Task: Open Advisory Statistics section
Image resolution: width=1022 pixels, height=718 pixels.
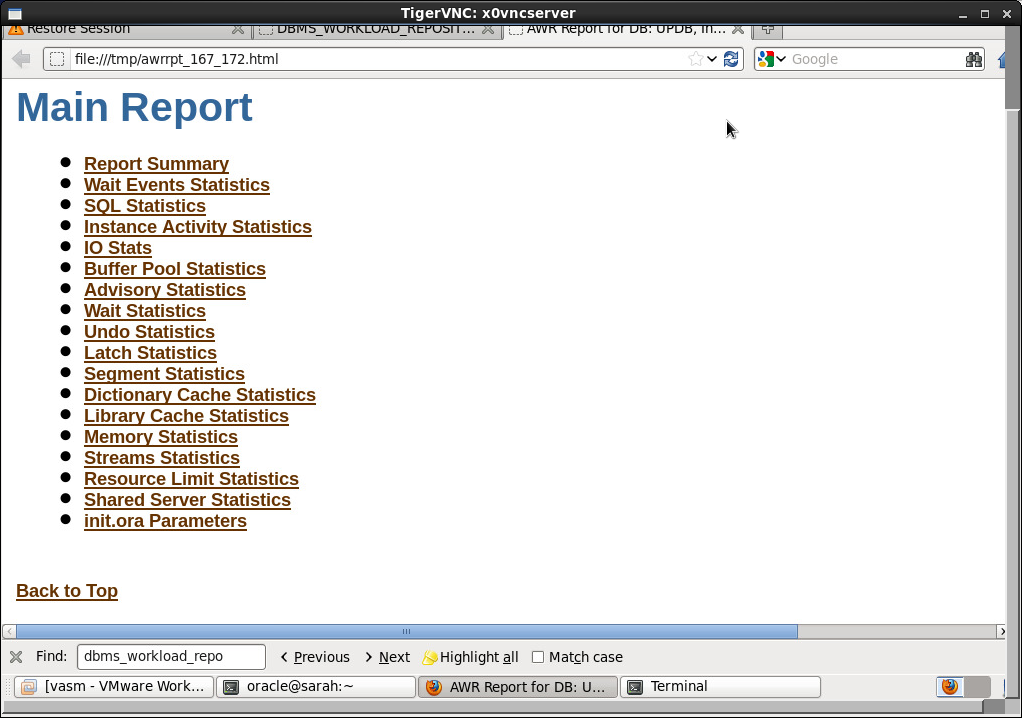Action: point(165,290)
